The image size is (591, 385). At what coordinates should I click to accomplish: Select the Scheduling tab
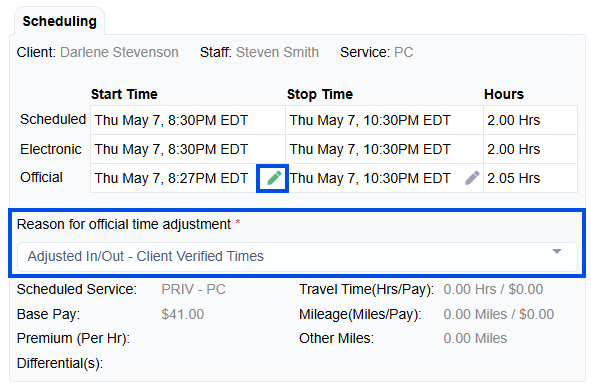[60, 21]
